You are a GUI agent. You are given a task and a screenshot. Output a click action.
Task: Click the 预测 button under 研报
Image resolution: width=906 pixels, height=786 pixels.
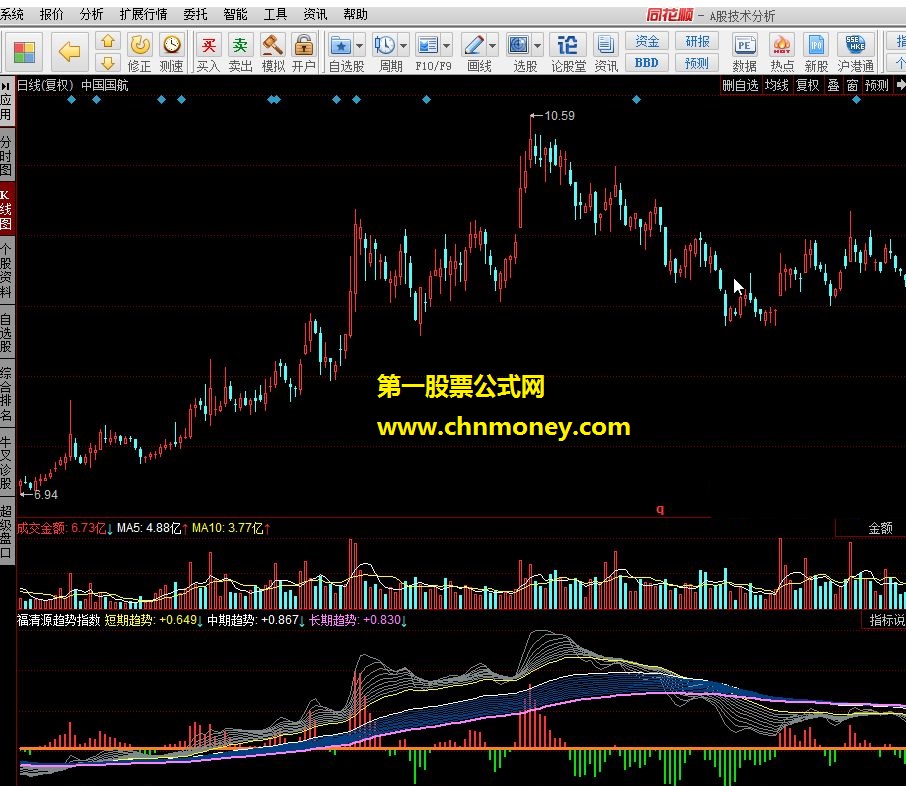(x=697, y=62)
